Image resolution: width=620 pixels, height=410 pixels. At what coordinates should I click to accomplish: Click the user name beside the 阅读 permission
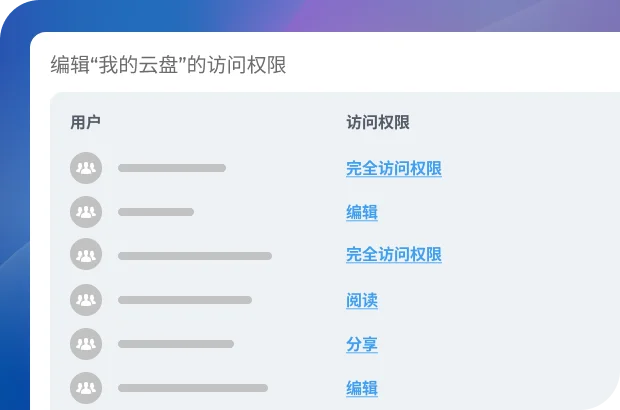tap(184, 300)
